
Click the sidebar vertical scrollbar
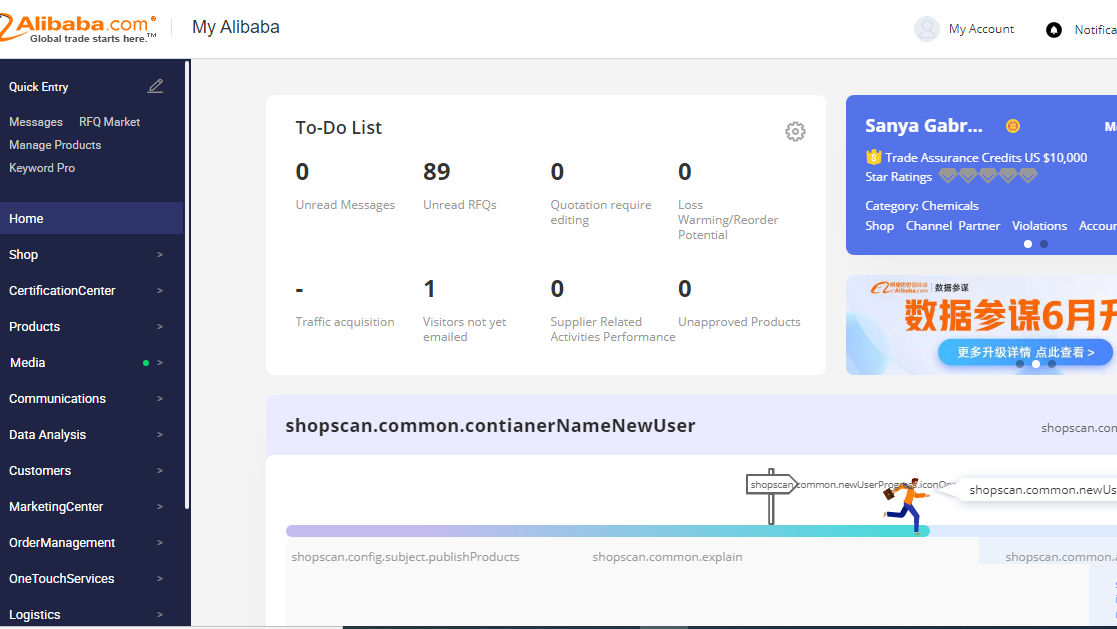tap(187, 285)
